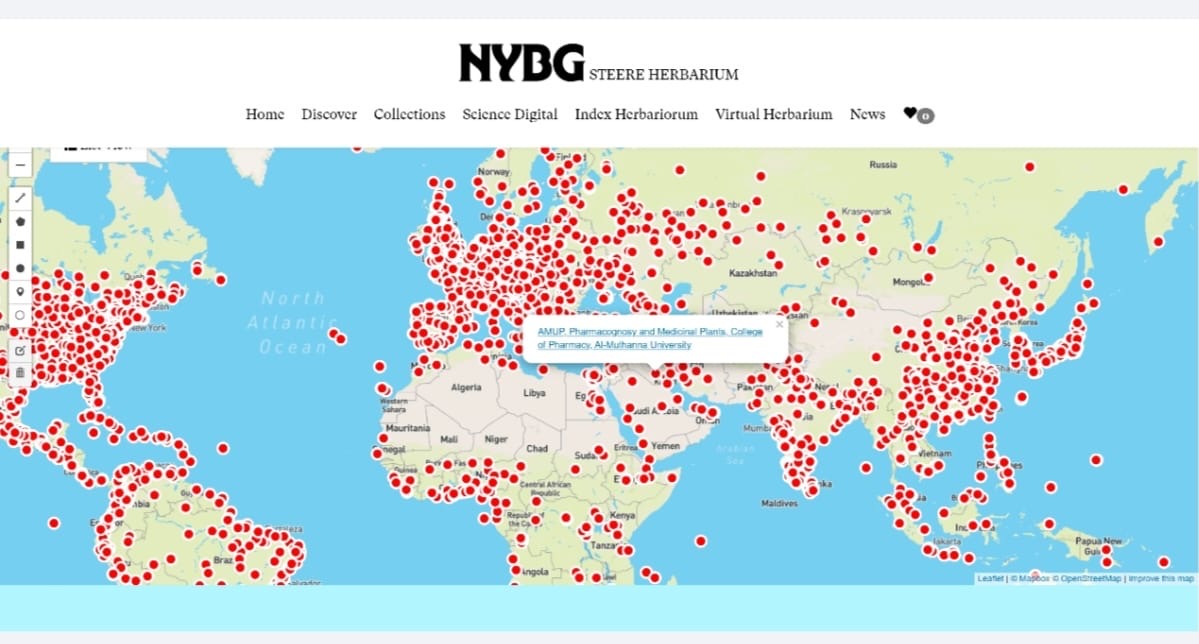The image size is (1199, 644).
Task: Click the edit layers icon
Action: 20,350
